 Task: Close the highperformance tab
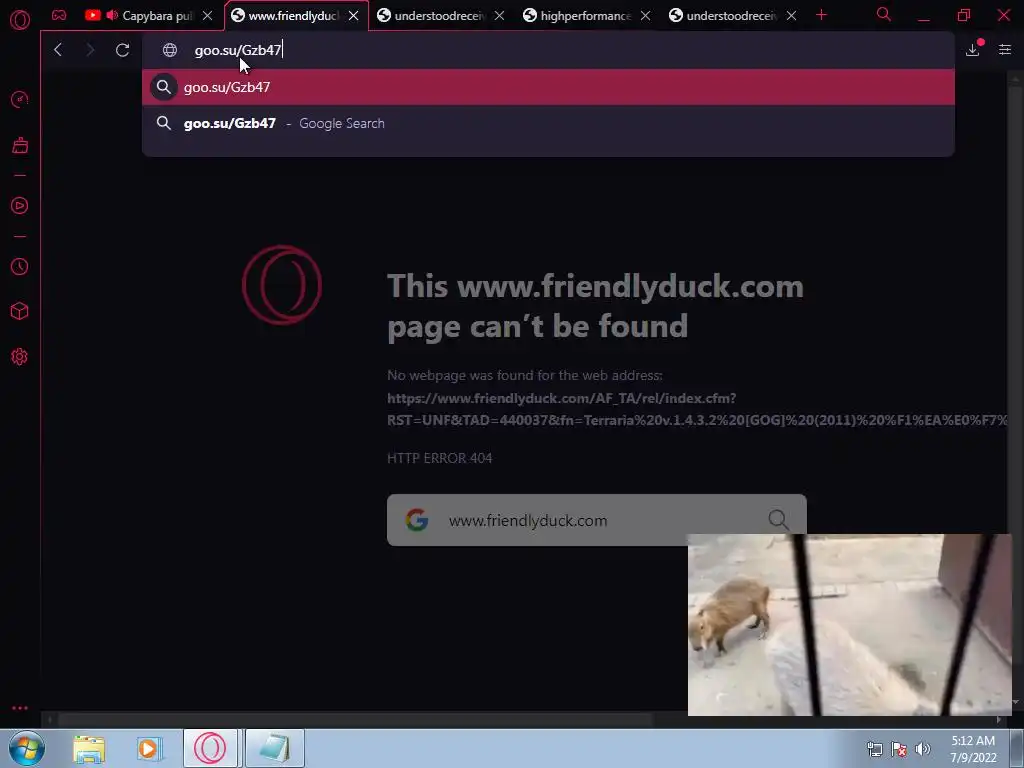tap(645, 16)
